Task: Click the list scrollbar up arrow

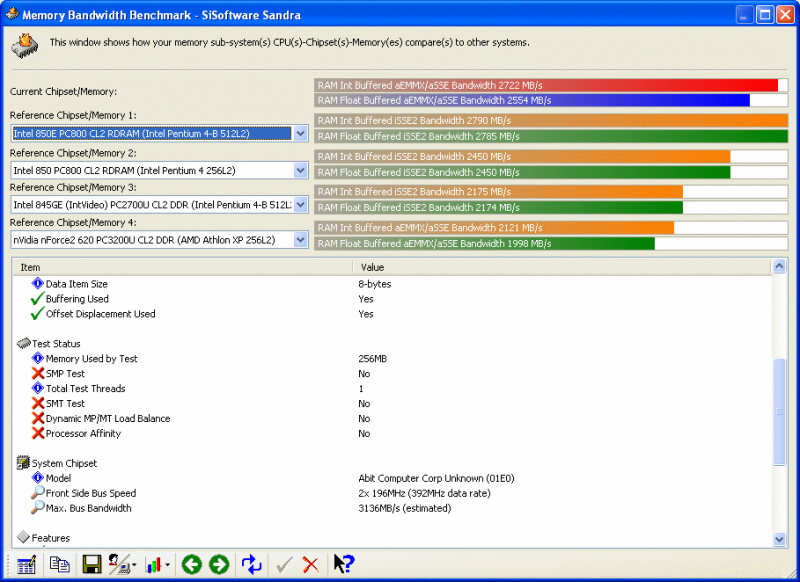Action: (779, 266)
